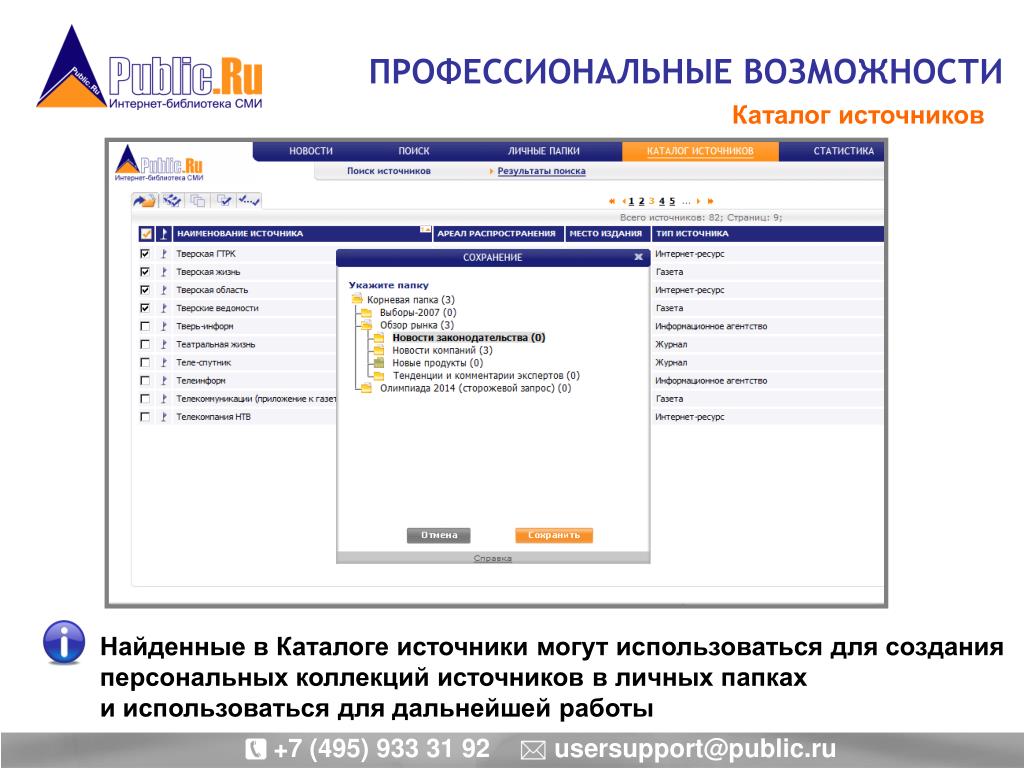Open the Справка link in dialog

click(492, 558)
